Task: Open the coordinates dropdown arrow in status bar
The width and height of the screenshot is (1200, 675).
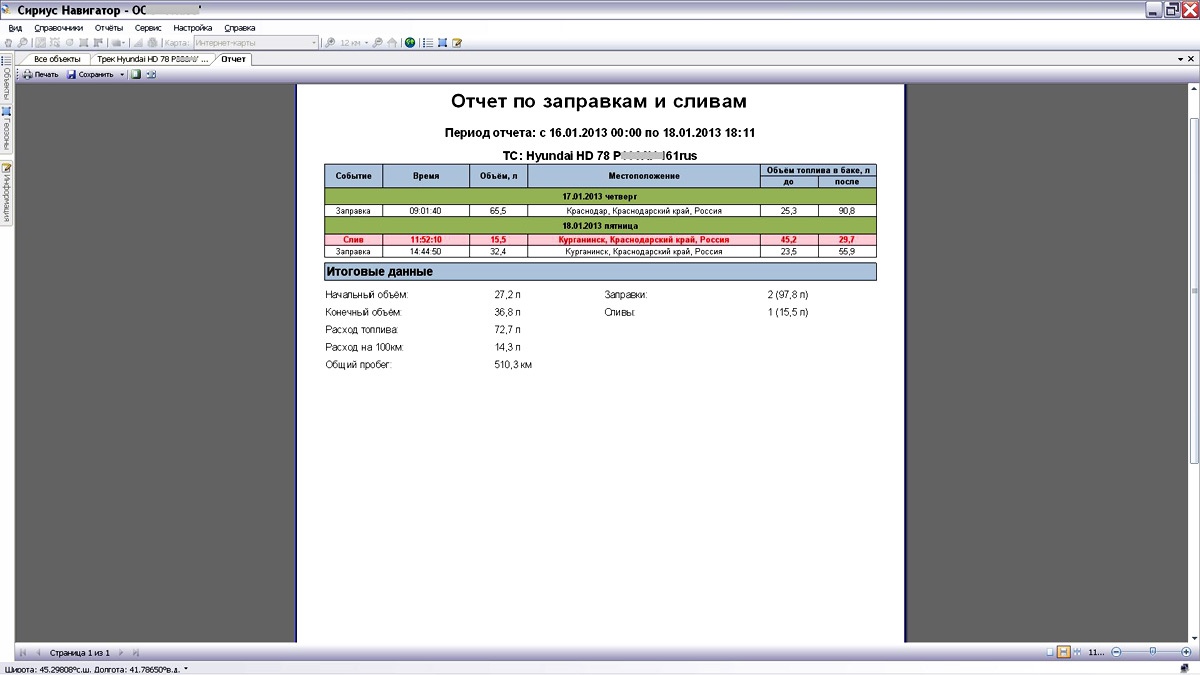Action: pyautogui.click(x=186, y=669)
